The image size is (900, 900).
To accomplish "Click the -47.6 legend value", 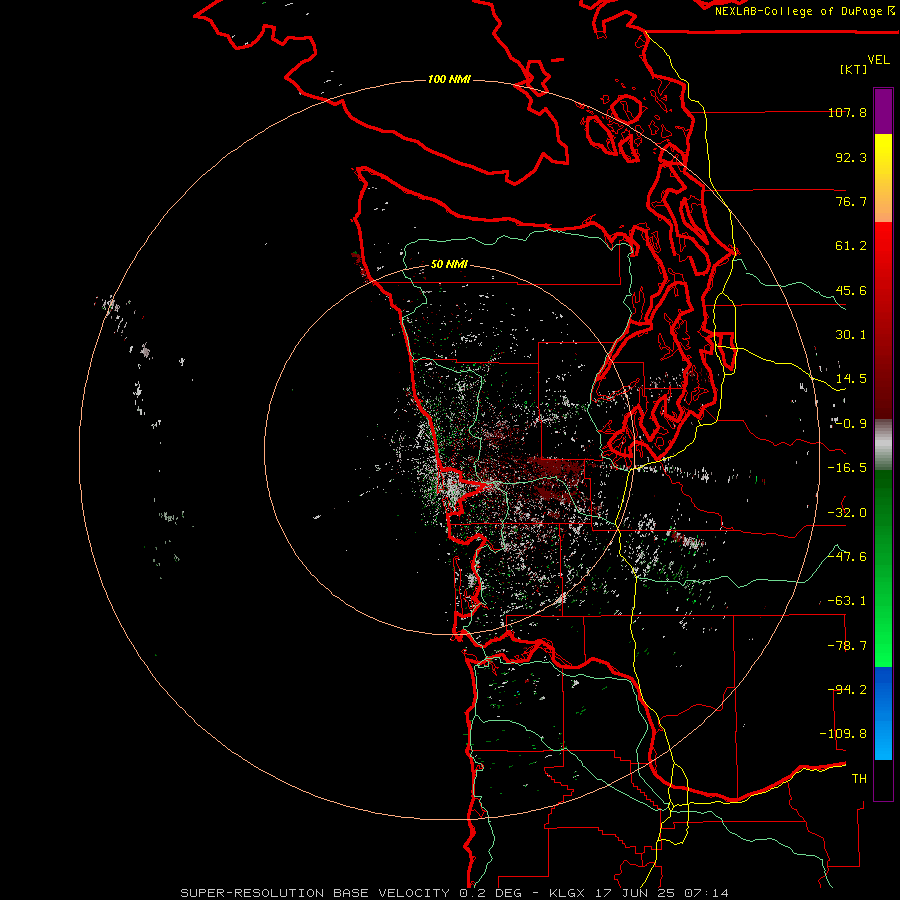I will point(847,557).
